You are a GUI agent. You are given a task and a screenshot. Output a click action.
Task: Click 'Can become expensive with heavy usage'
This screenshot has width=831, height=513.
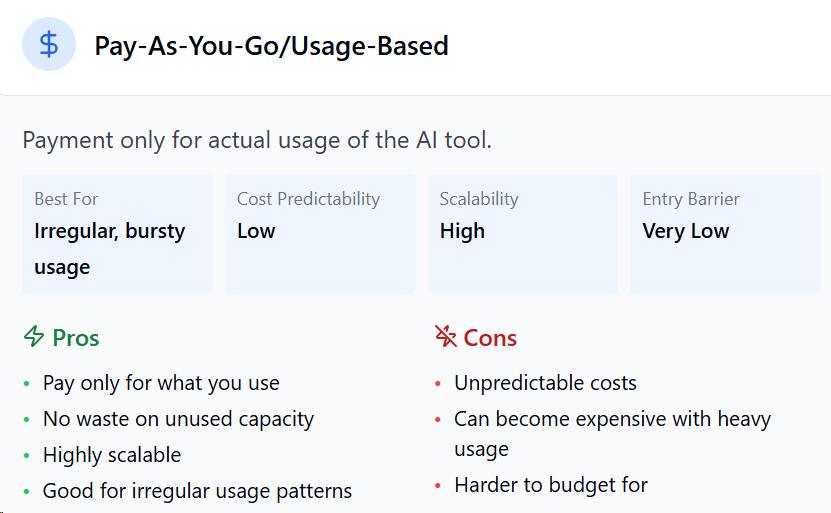(612, 434)
